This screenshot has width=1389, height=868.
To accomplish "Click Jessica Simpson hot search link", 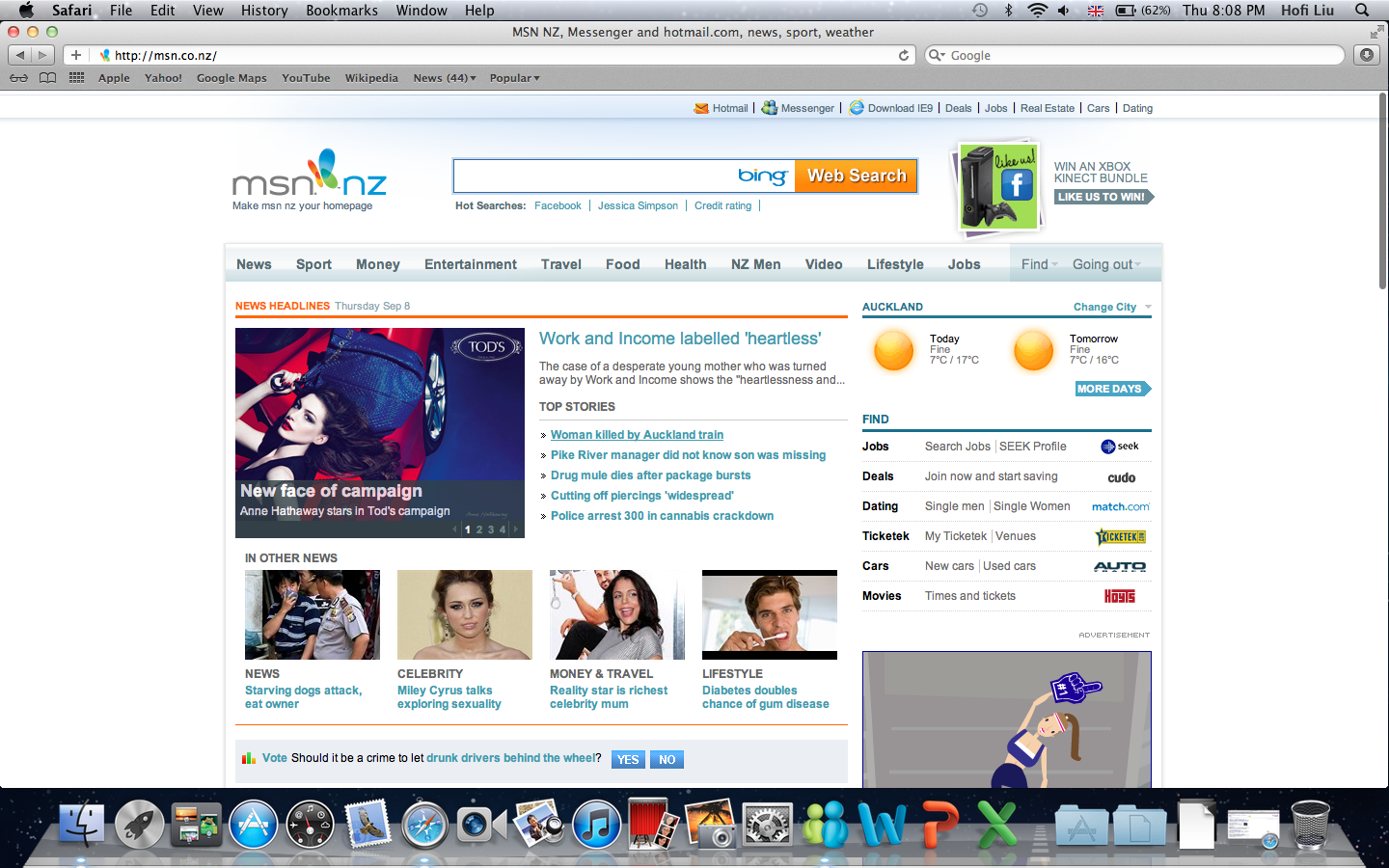I will [638, 205].
